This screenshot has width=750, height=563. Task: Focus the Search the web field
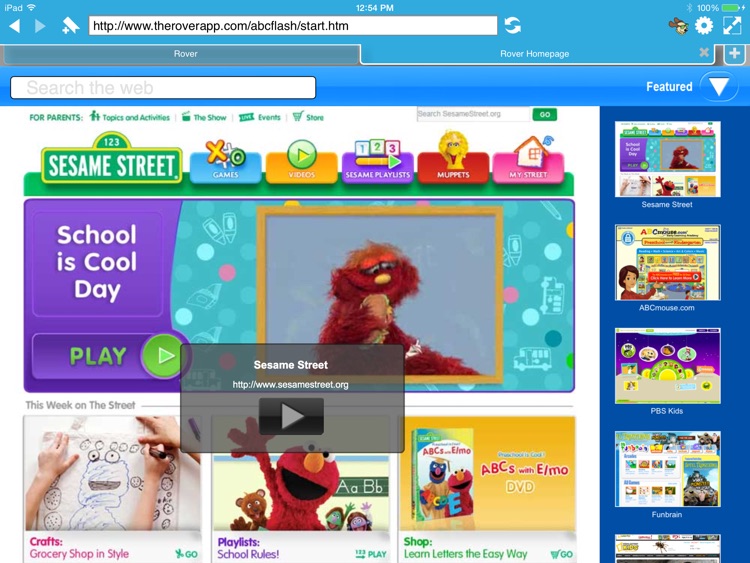[163, 88]
